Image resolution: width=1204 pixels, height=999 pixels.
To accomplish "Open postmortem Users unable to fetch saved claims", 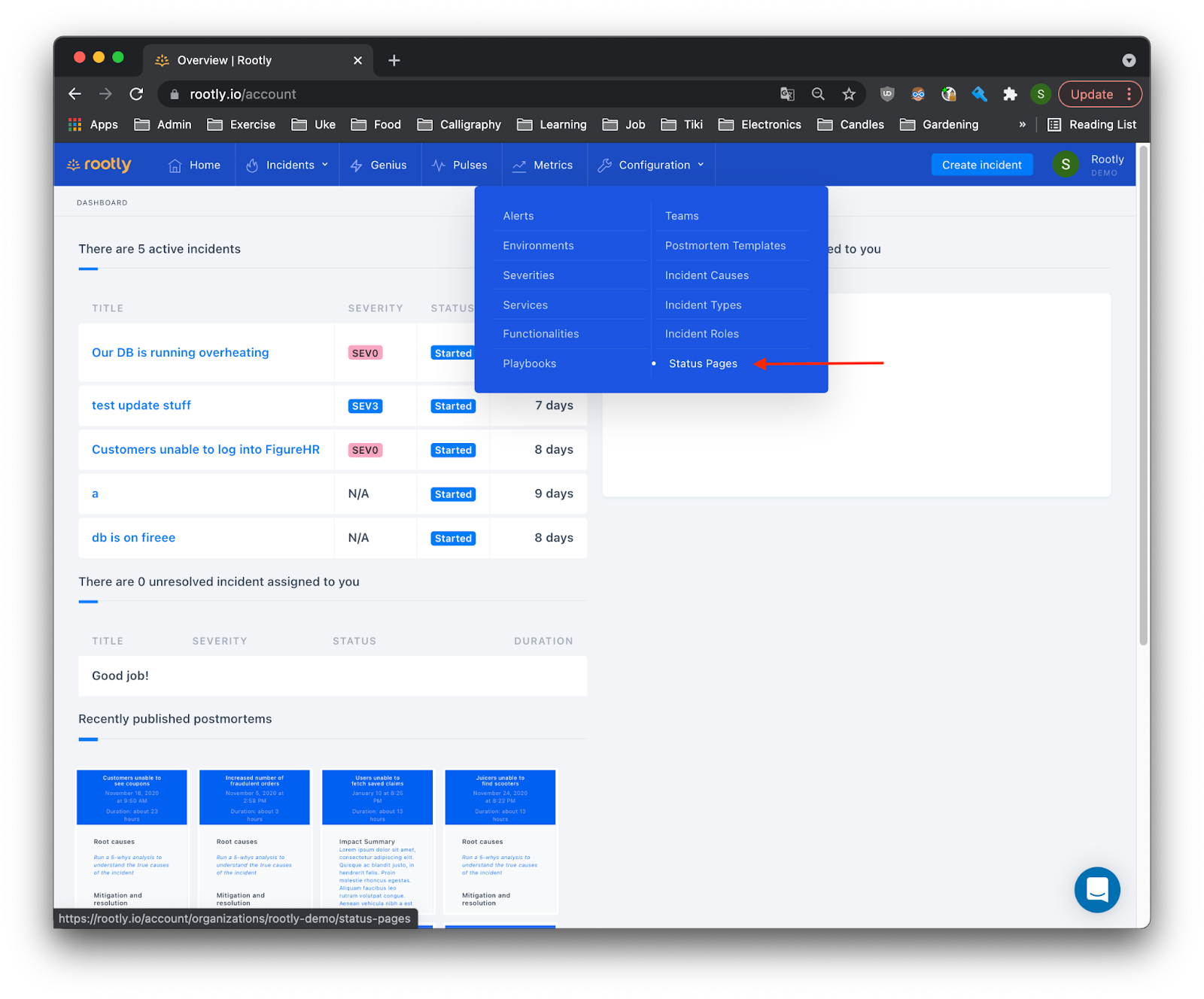I will pos(377,840).
